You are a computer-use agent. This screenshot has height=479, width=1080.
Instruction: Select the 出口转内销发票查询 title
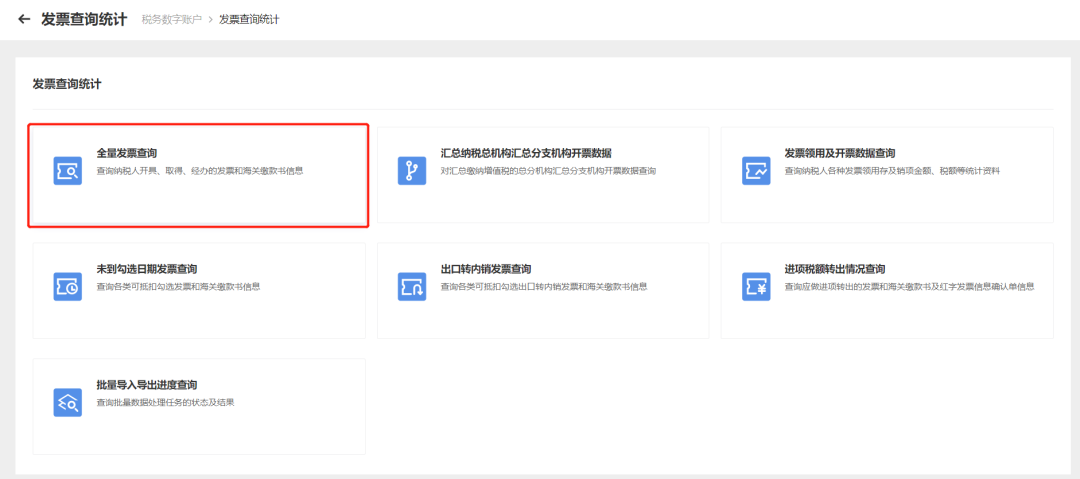486,269
